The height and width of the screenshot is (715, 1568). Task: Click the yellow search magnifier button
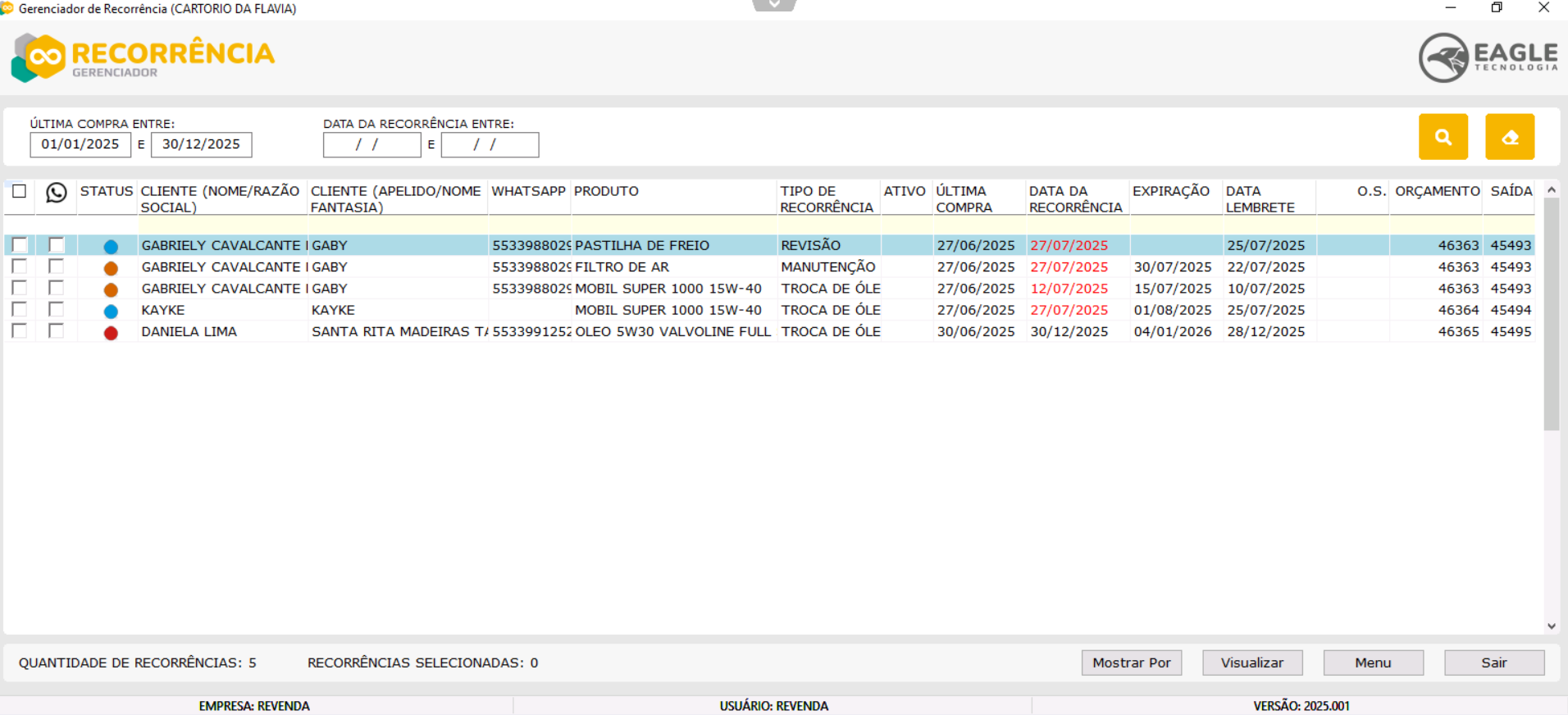(x=1443, y=137)
